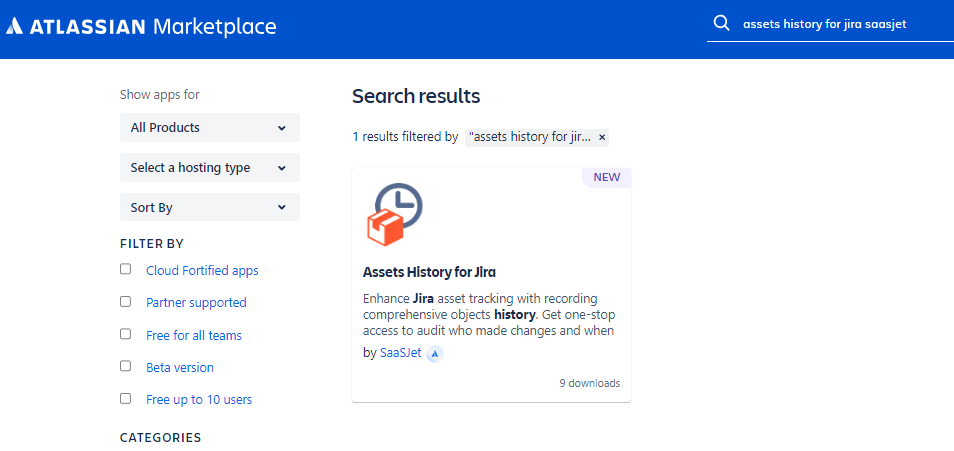This screenshot has width=954, height=451.
Task: Click the search magnifier icon
Action: point(721,23)
